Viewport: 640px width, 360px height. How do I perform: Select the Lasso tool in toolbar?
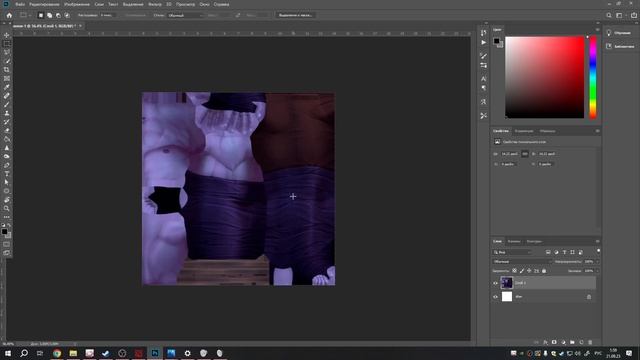[7, 52]
